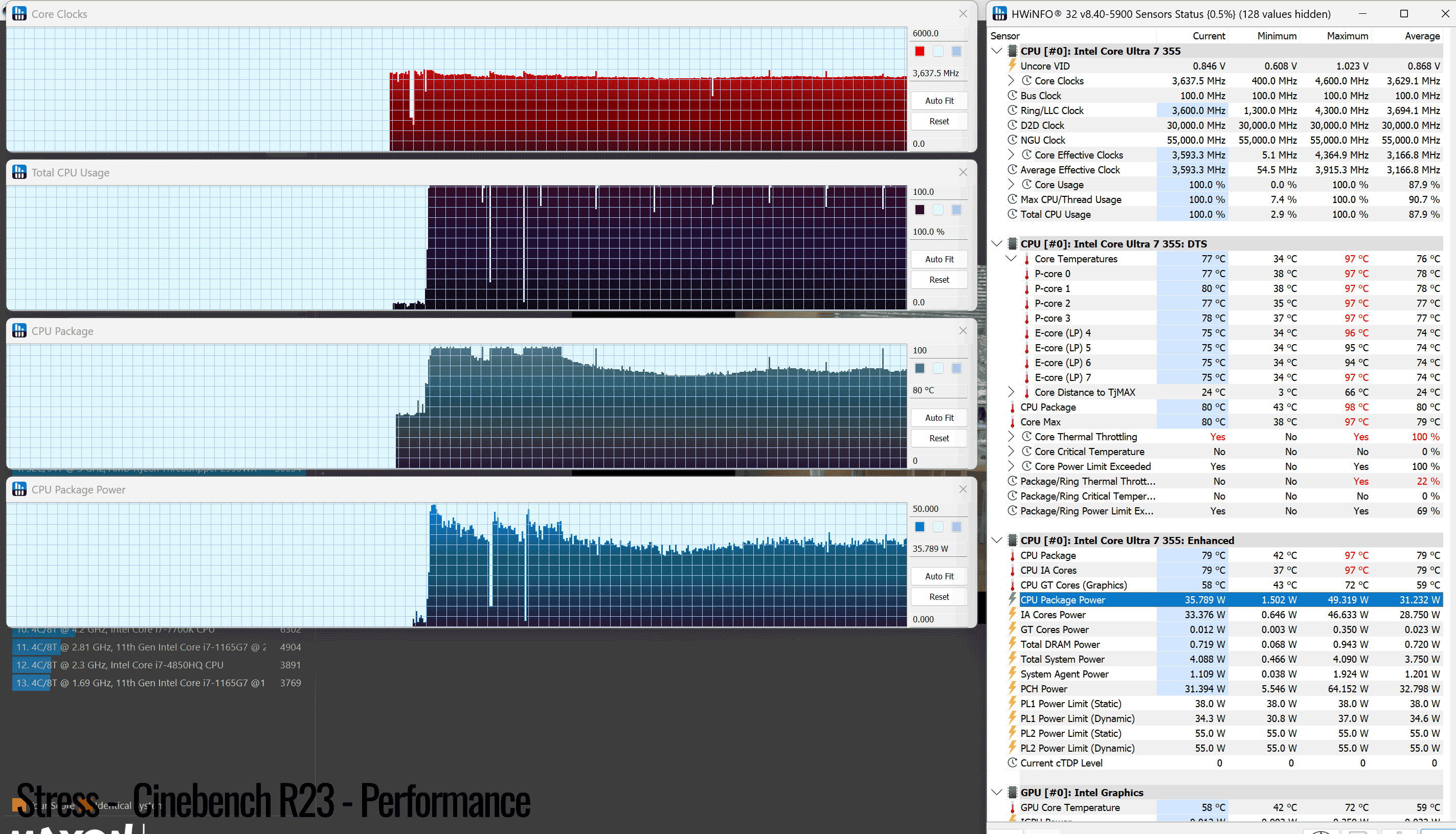The image size is (1456, 834).
Task: Click the chip icon of the CPU DTS group
Action: [x=1012, y=244]
